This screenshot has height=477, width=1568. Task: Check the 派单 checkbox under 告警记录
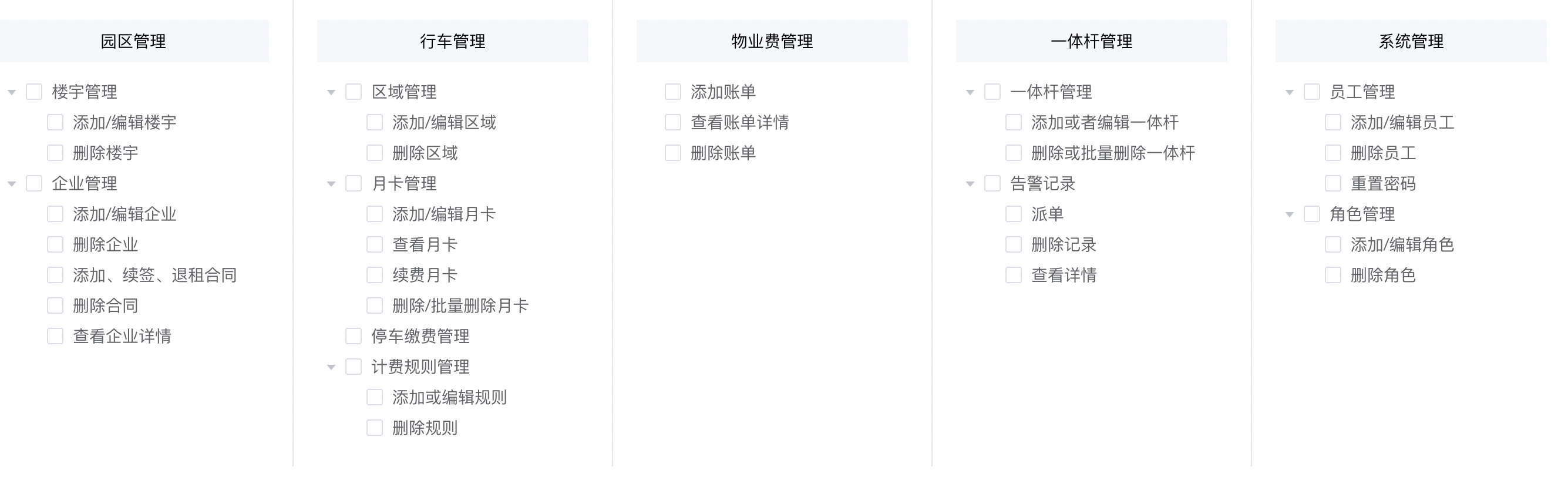[x=1013, y=214]
